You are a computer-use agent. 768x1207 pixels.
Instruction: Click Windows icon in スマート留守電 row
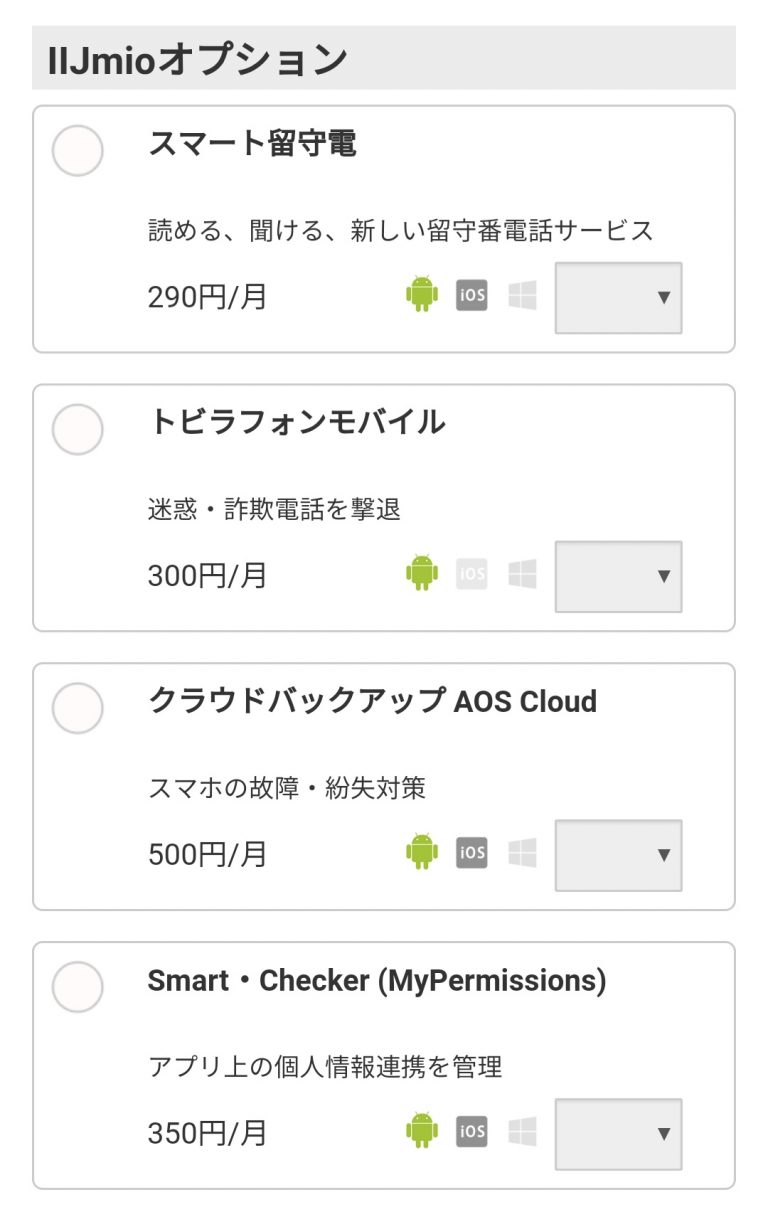click(x=522, y=295)
